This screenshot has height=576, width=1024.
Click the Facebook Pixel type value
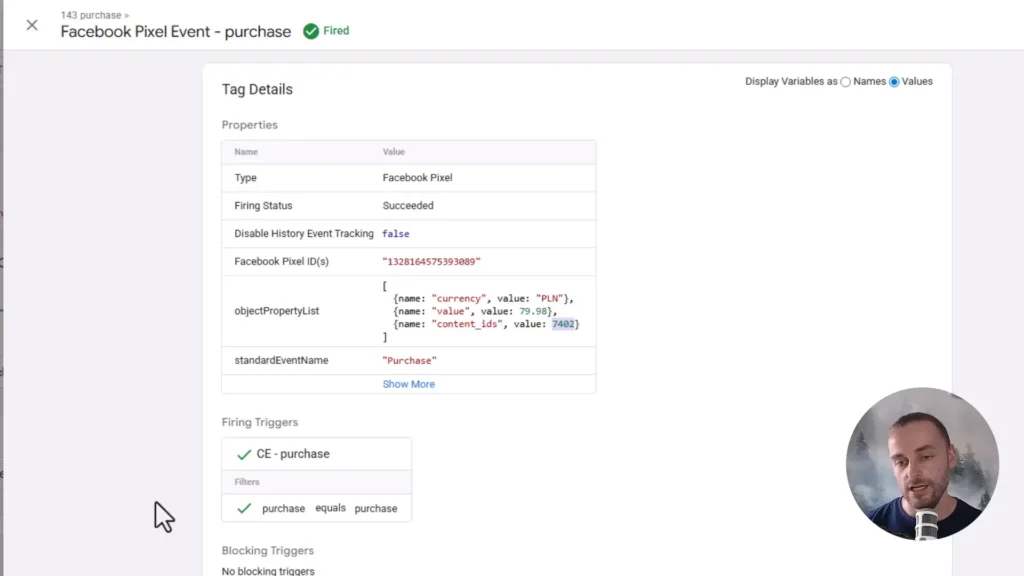[417, 178]
